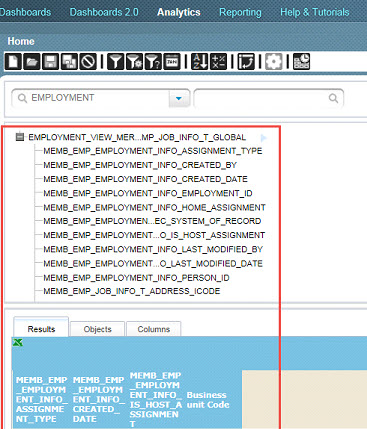Apply a filter with the plain funnel icon
Screen dimensions: 367x429
[x=115, y=62]
